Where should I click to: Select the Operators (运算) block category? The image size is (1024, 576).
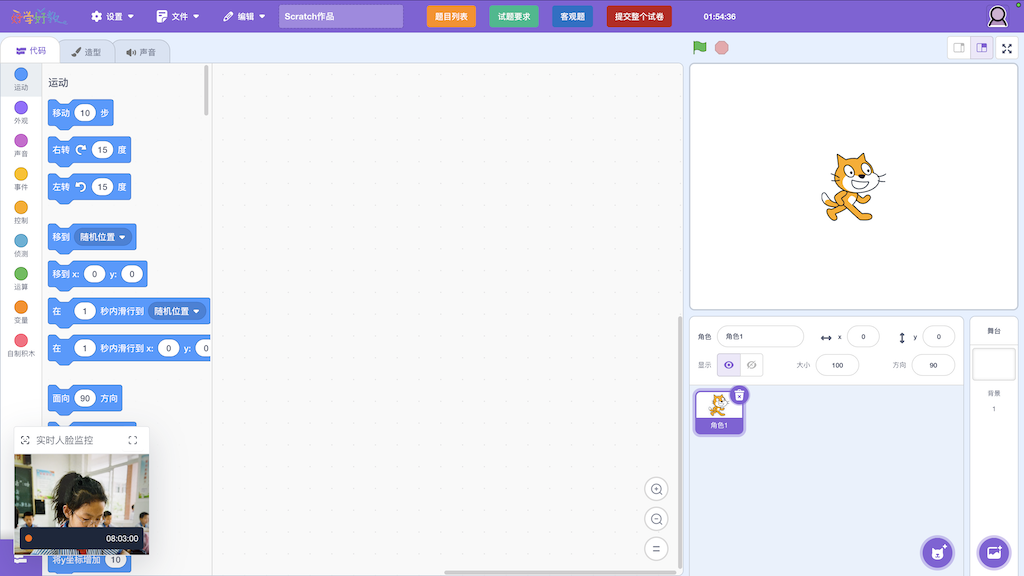point(21,279)
